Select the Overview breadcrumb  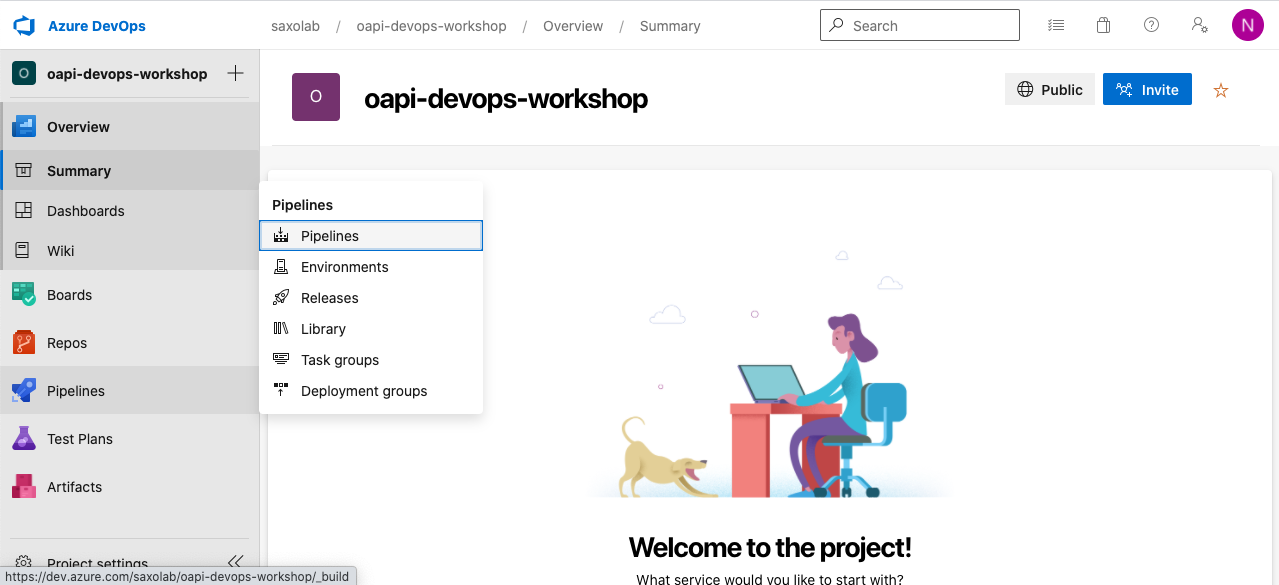click(x=573, y=26)
